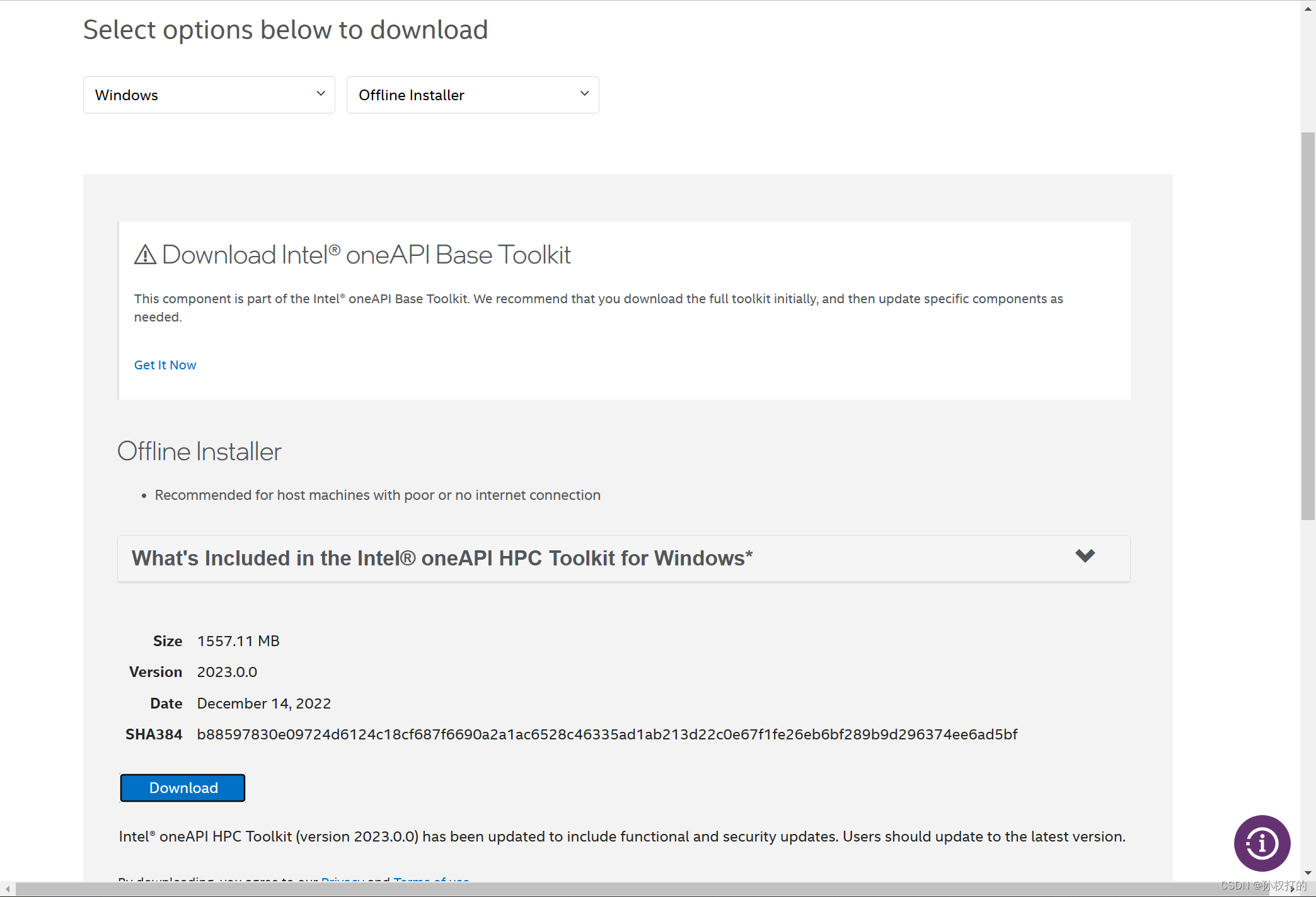Click the scroll down arrow at bottom right
Image resolution: width=1316 pixels, height=897 pixels.
[1308, 873]
